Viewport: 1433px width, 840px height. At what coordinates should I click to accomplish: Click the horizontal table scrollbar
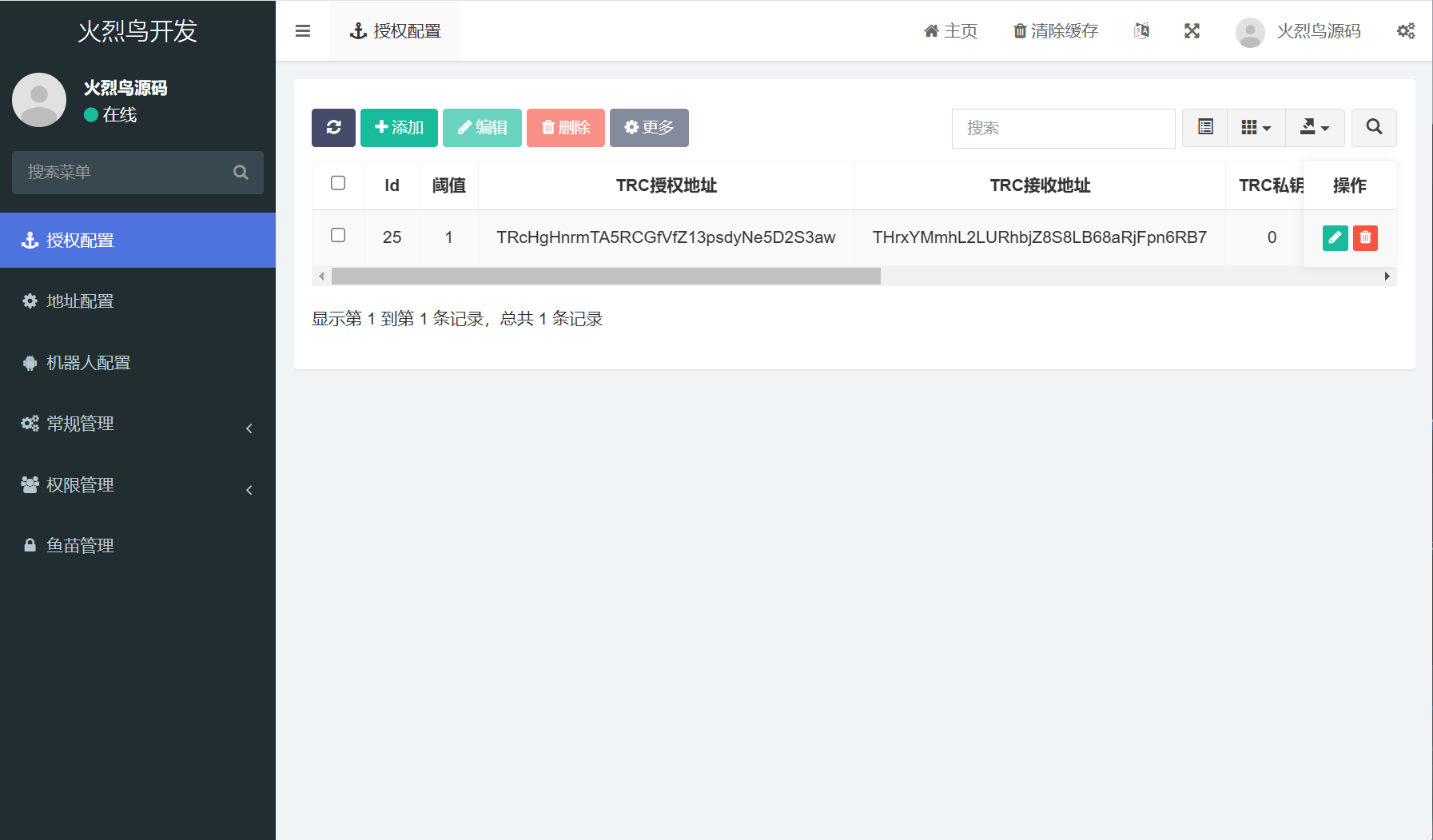(606, 277)
